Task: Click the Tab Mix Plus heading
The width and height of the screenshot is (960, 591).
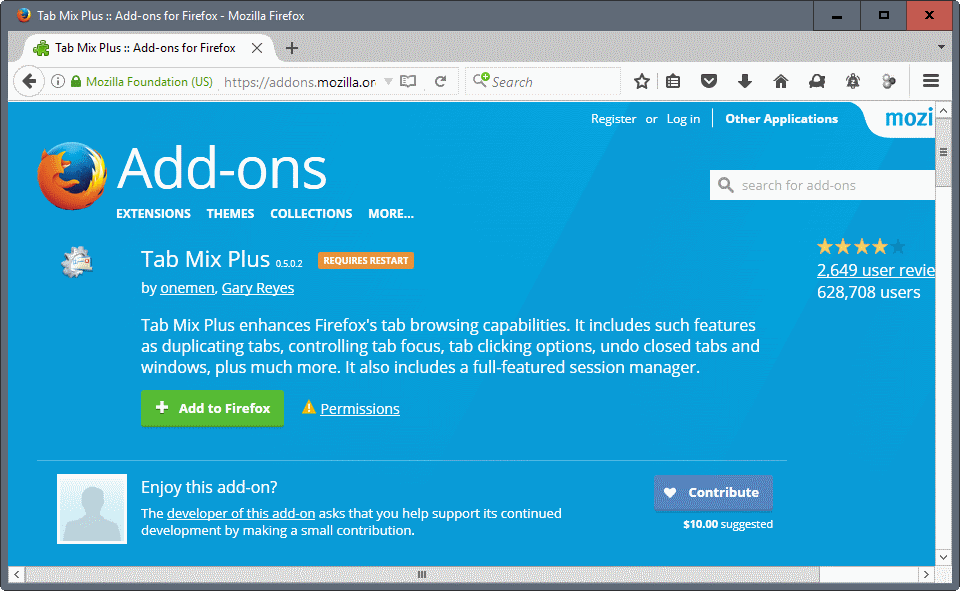Action: coord(205,259)
